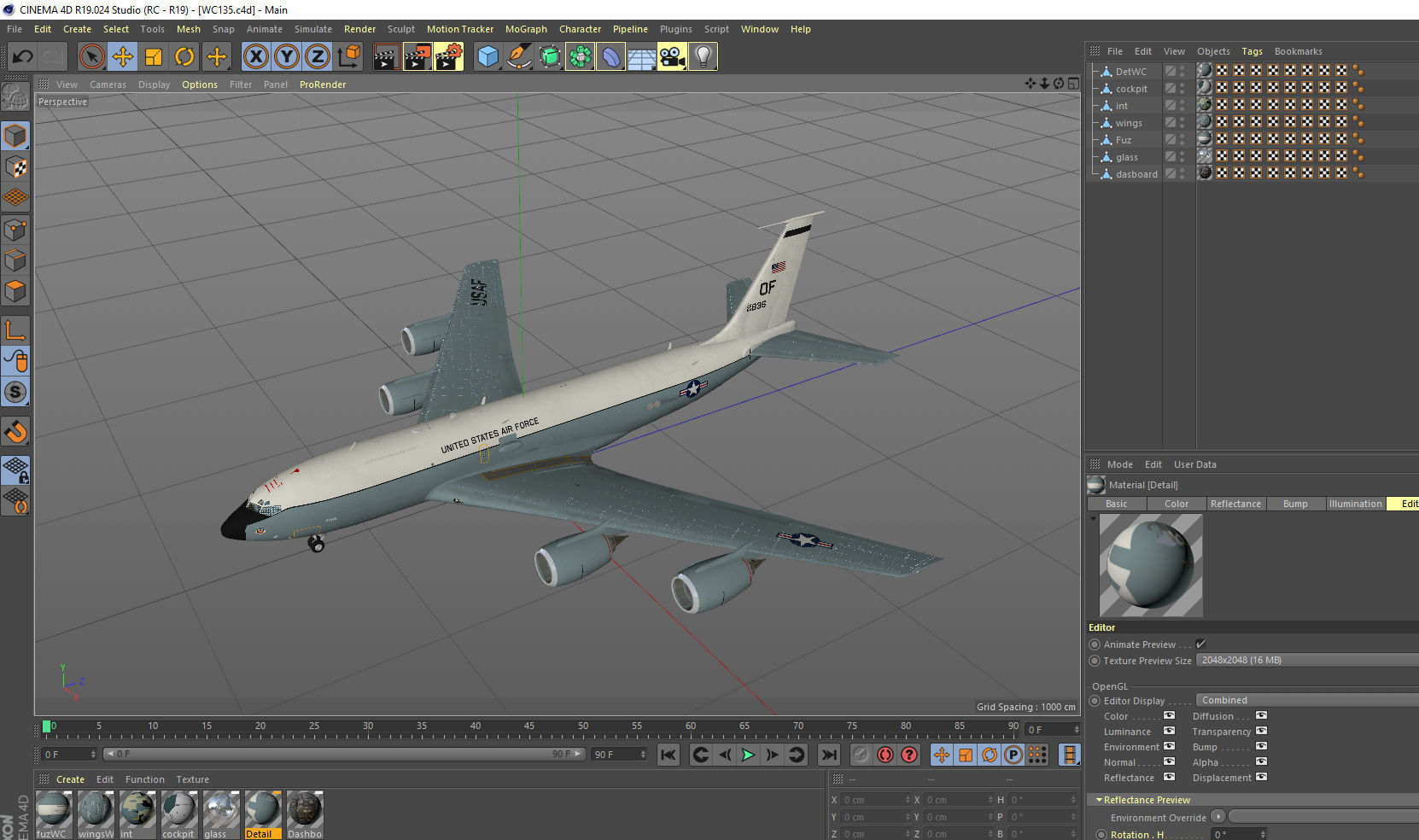Render the active view clapperboard icon
The width and height of the screenshot is (1419, 840).
387,57
